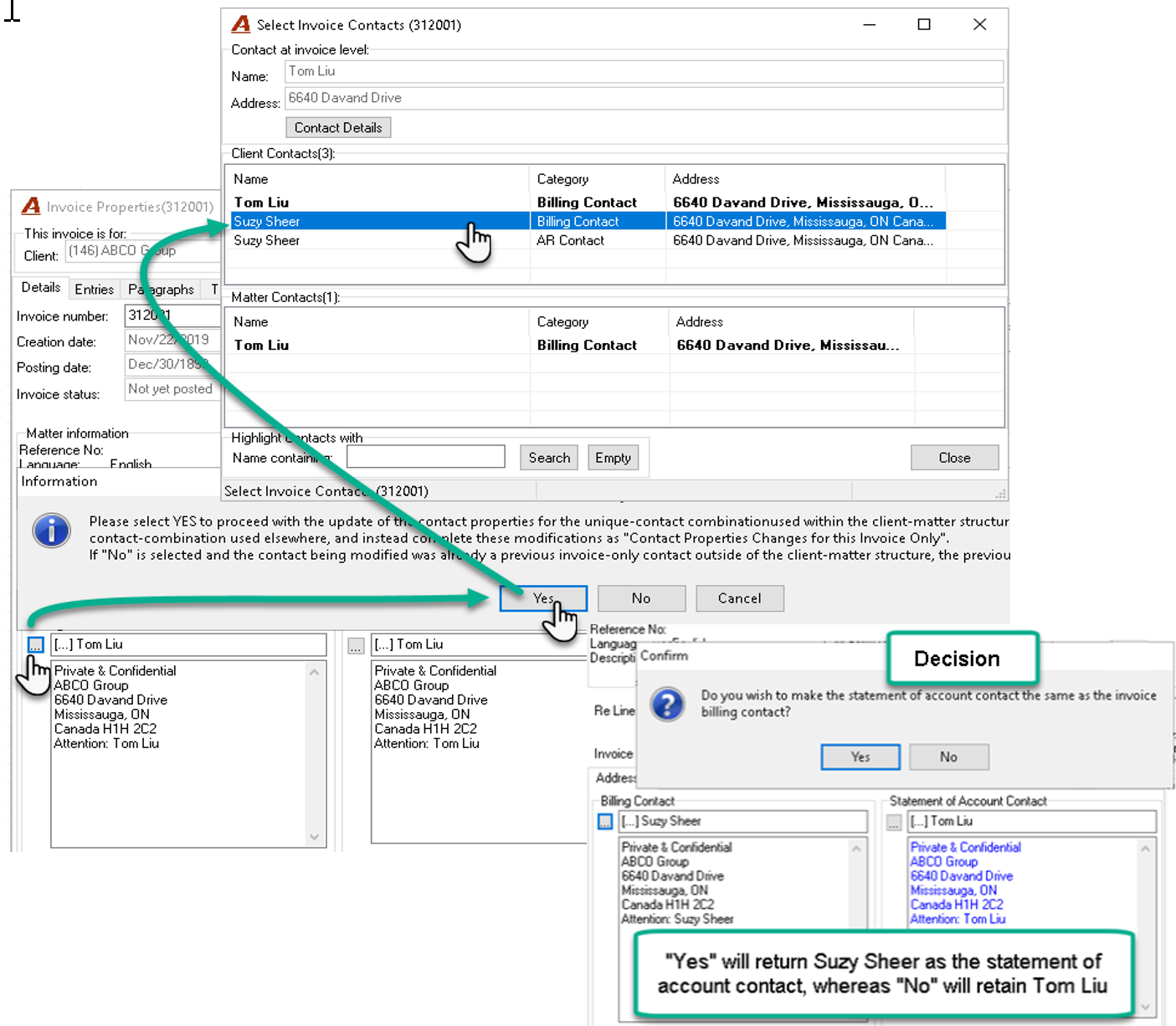Click the Empty button
Viewport: 1176px width, 1026px height.
613,458
